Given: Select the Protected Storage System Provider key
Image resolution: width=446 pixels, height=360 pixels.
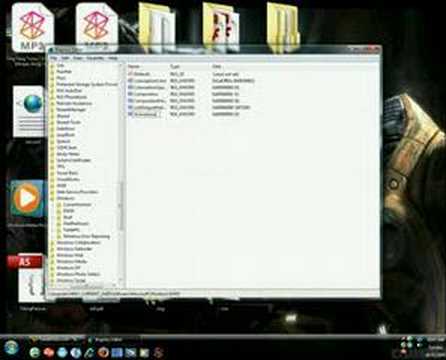Looking at the screenshot, I should [x=87, y=84].
